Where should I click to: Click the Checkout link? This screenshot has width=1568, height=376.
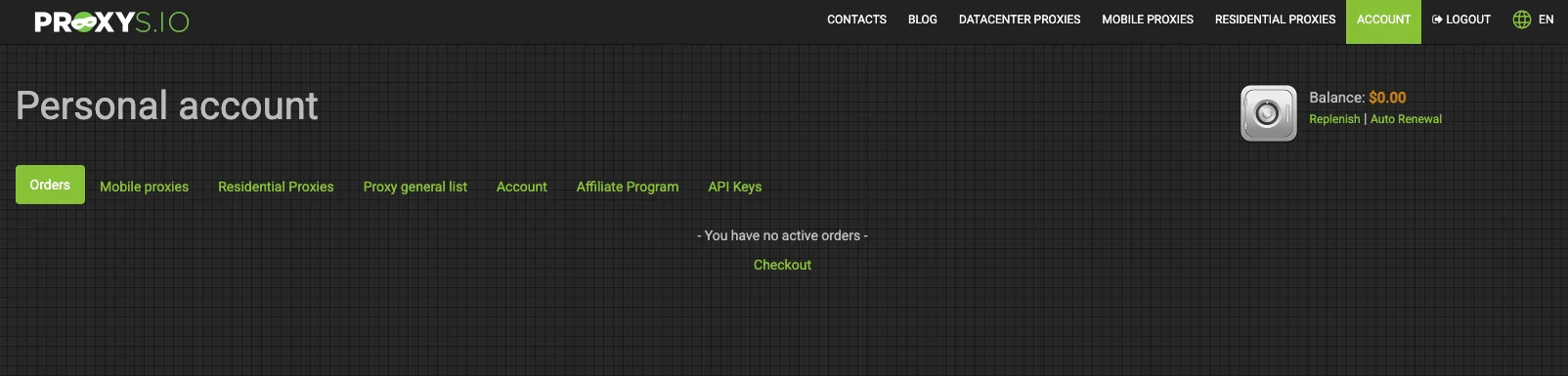[x=782, y=265]
